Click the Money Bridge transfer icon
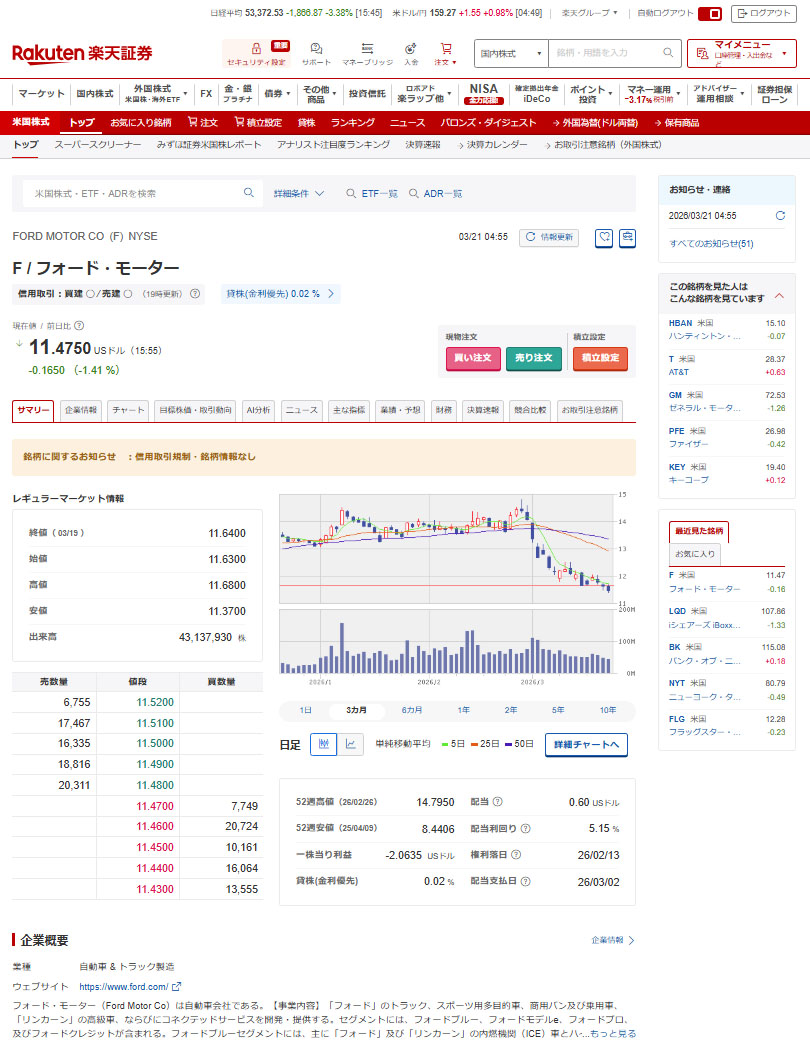Screen dimensions: 810x1048 pyautogui.click(x=367, y=48)
